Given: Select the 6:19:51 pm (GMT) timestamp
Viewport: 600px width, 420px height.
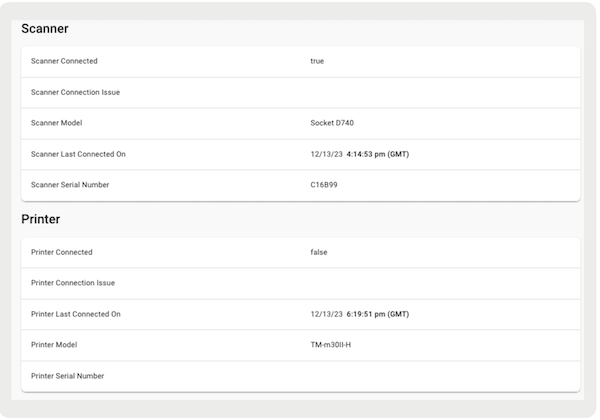Looking at the screenshot, I should coord(378,314).
